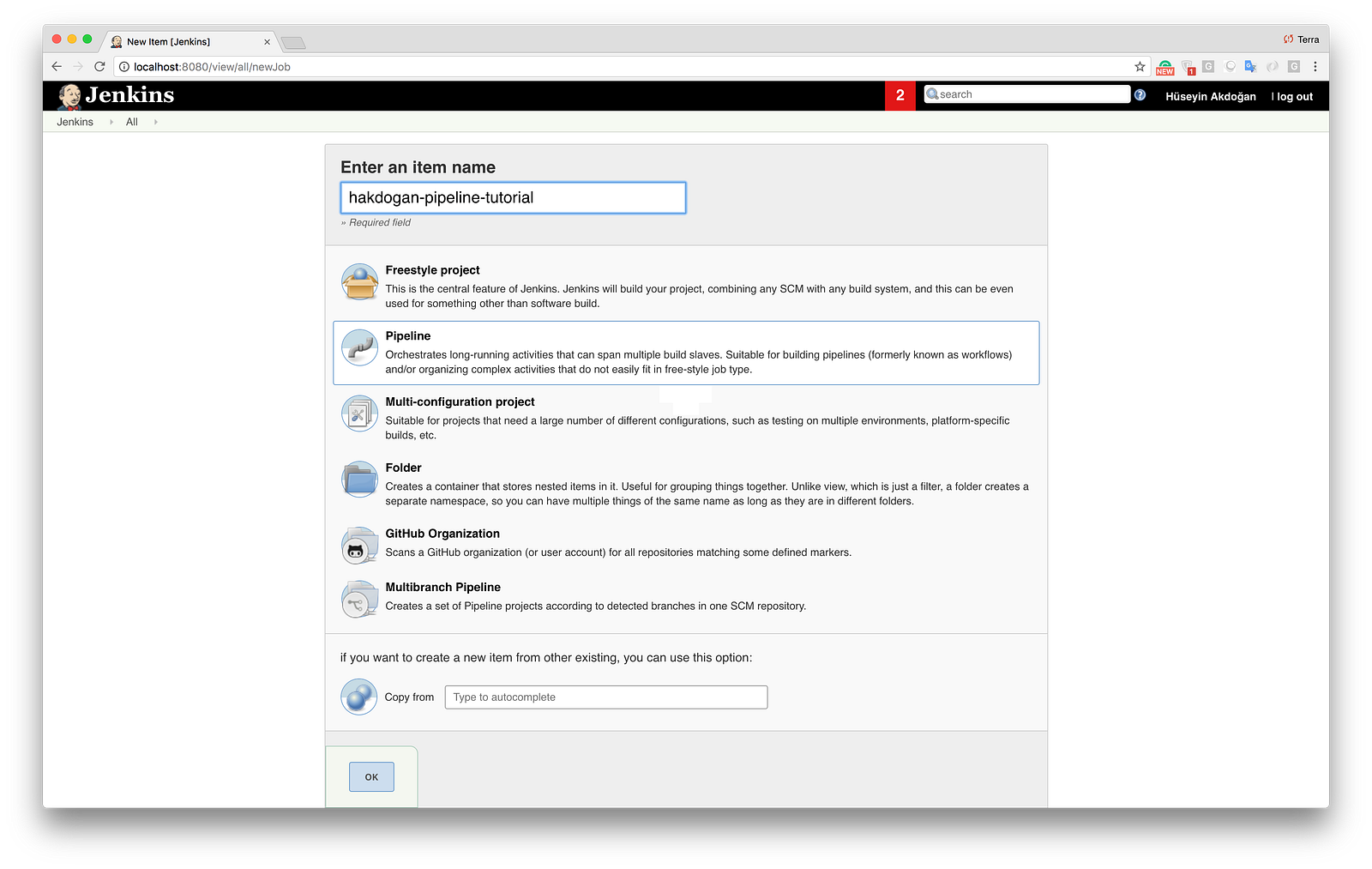
Task: Open a new browser tab
Action: click(293, 43)
